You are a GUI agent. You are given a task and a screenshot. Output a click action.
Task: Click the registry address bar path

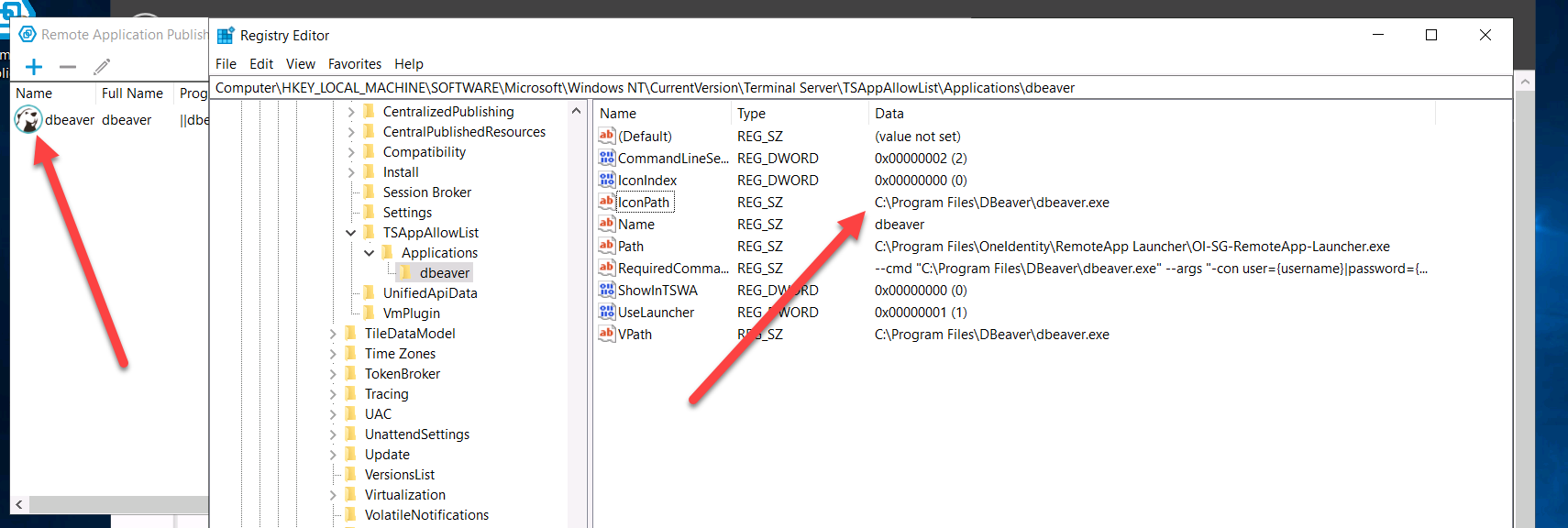pos(645,88)
